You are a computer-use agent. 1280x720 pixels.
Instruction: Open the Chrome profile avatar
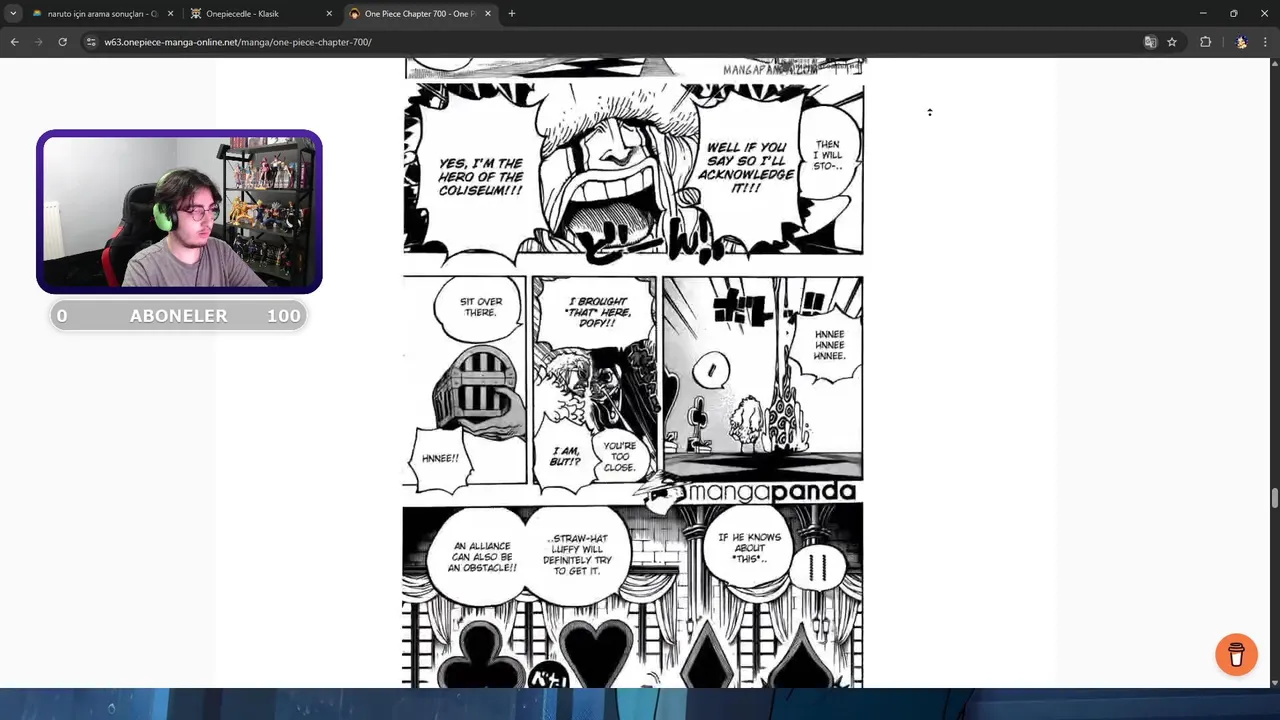click(1241, 42)
